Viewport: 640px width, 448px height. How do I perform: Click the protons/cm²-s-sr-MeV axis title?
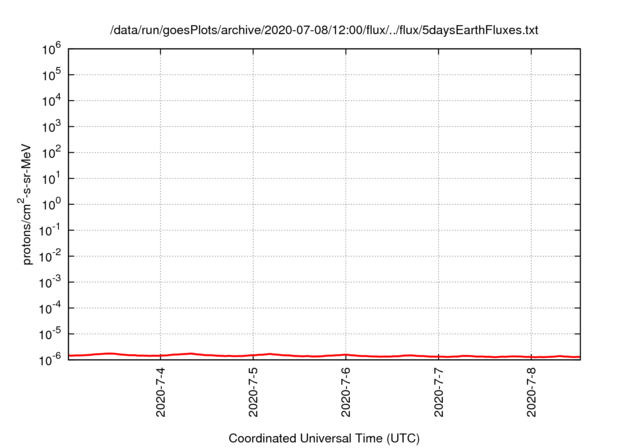(25, 204)
